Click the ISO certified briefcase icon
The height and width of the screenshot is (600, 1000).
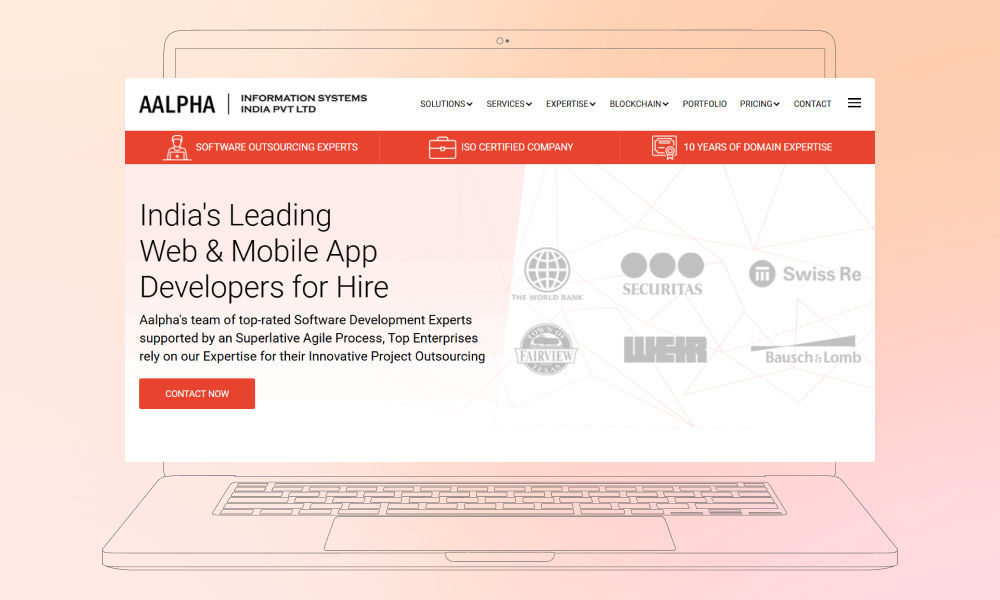[442, 147]
